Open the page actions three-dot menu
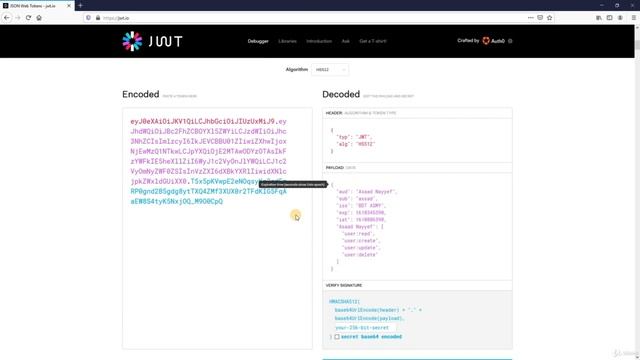 [530, 18]
